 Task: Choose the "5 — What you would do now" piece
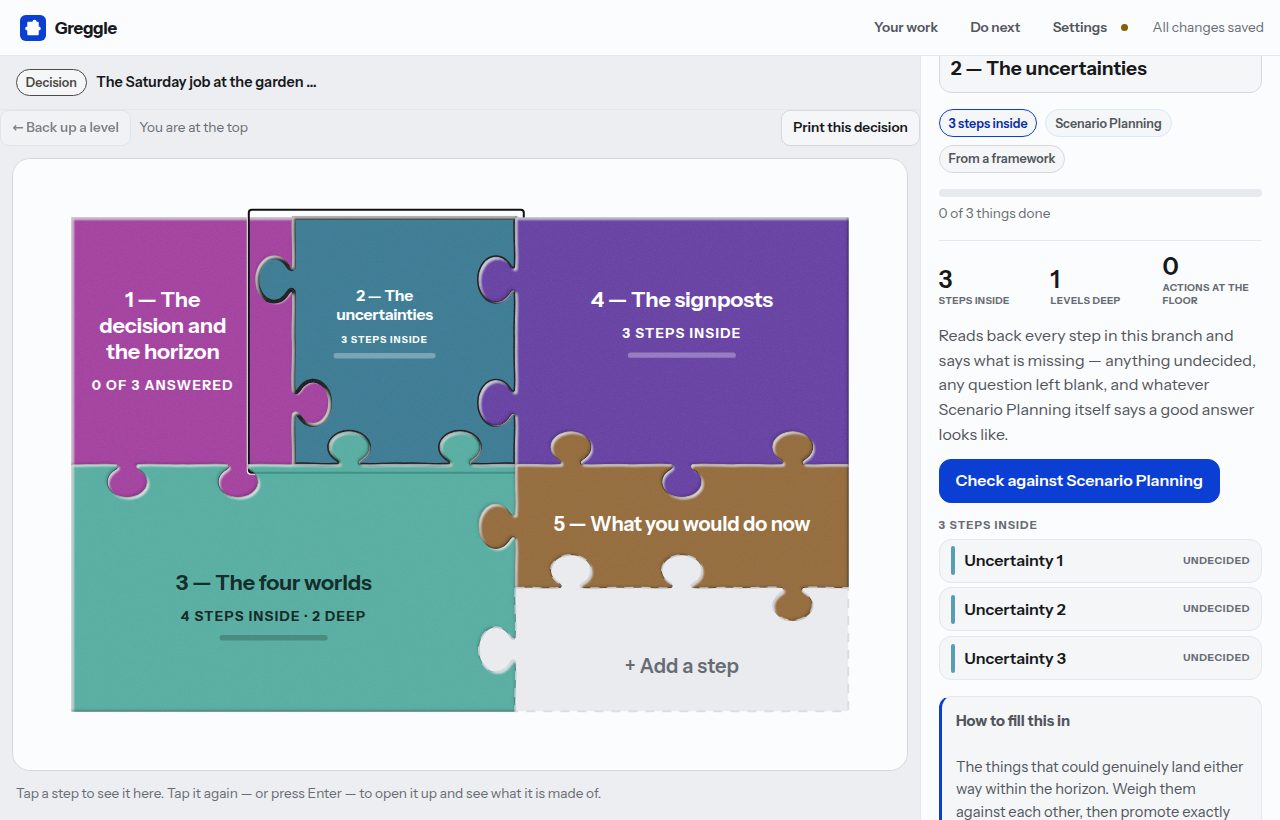click(682, 524)
